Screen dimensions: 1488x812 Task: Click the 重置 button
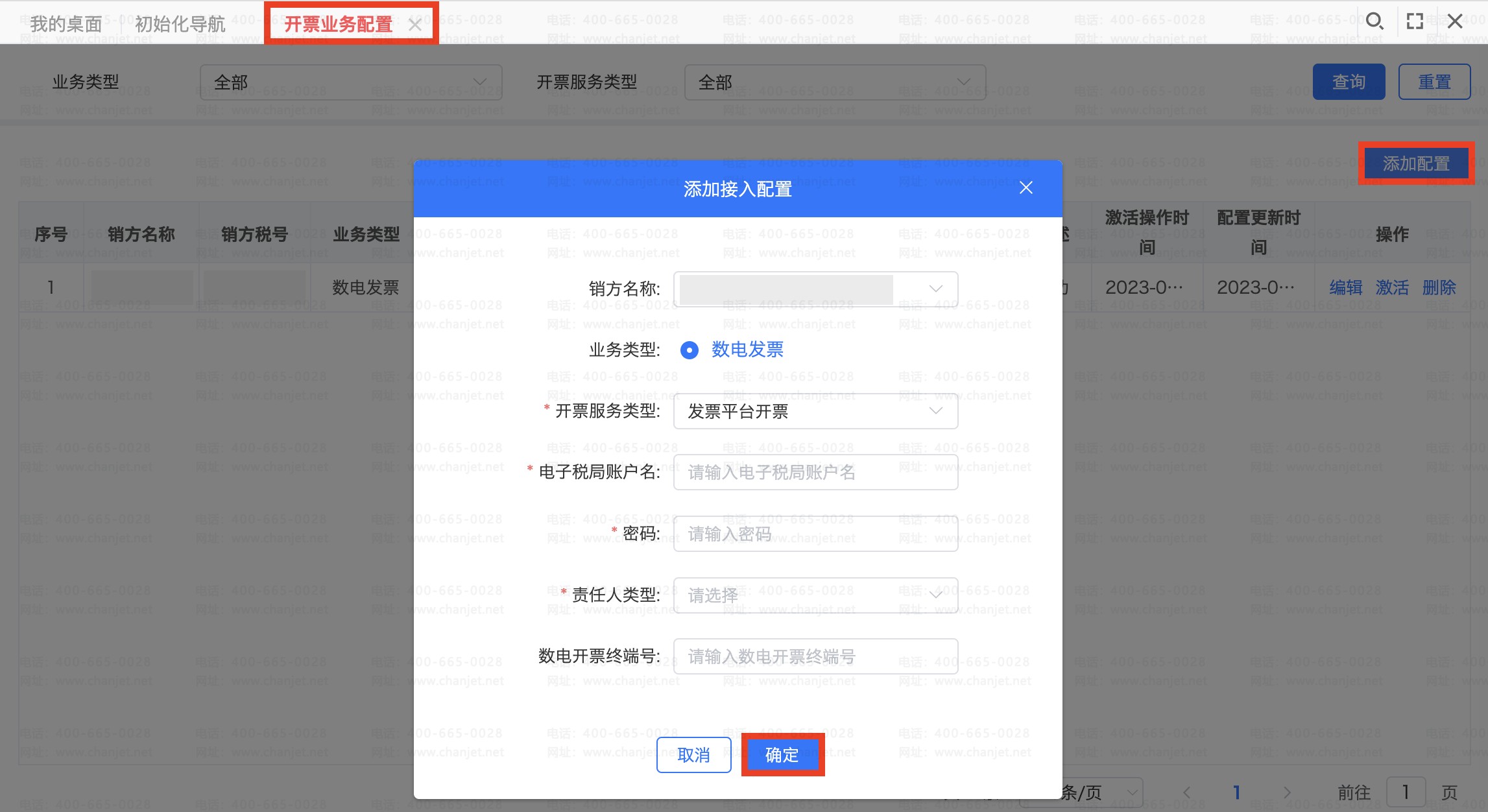click(x=1434, y=82)
